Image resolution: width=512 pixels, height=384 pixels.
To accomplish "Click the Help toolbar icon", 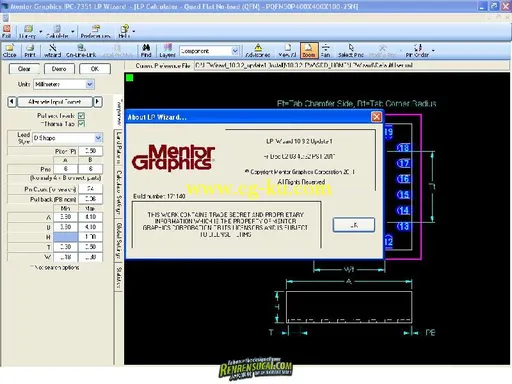I will [x=124, y=31].
